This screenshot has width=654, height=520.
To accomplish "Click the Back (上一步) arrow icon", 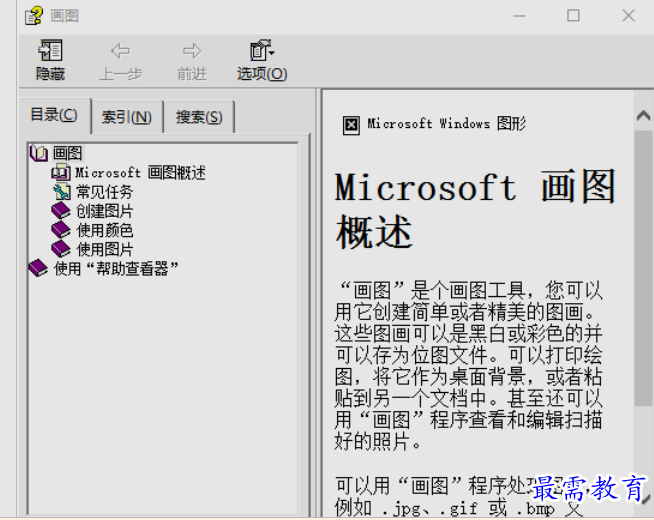I will (121, 51).
